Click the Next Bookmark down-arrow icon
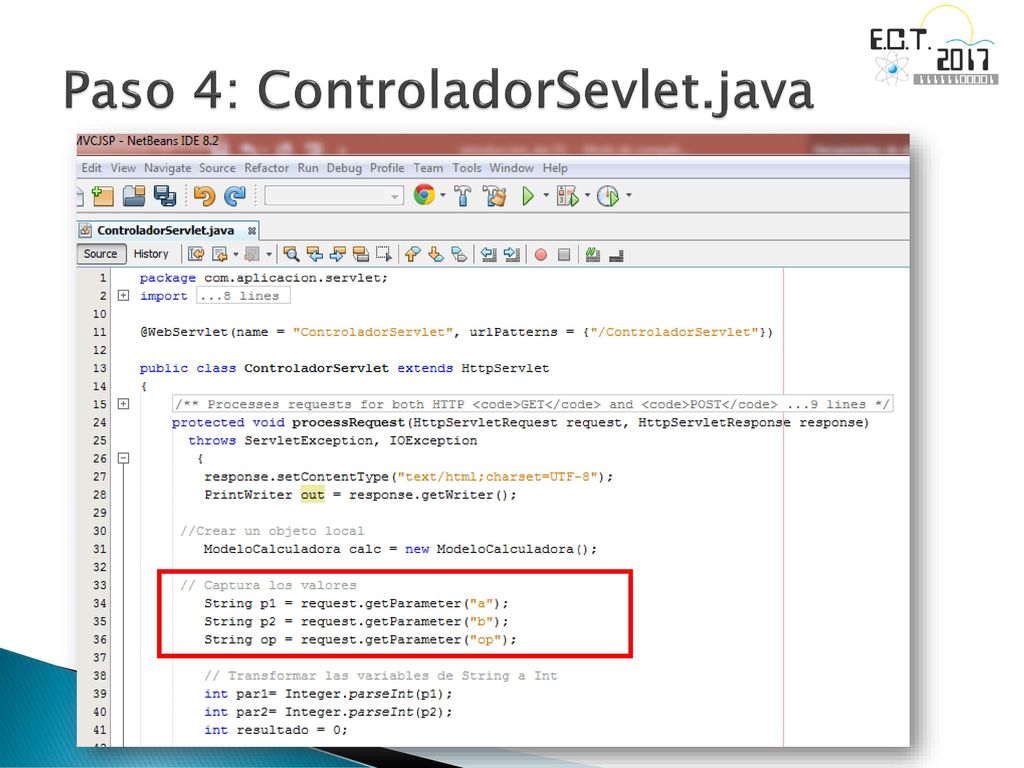 point(436,254)
